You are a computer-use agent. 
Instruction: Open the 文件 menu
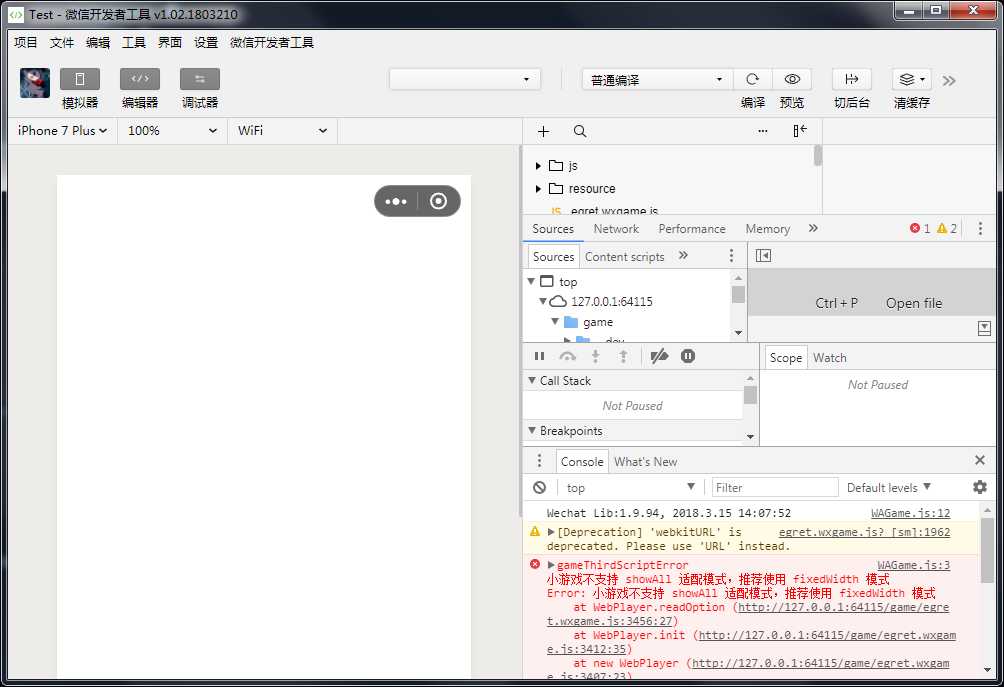(x=62, y=42)
